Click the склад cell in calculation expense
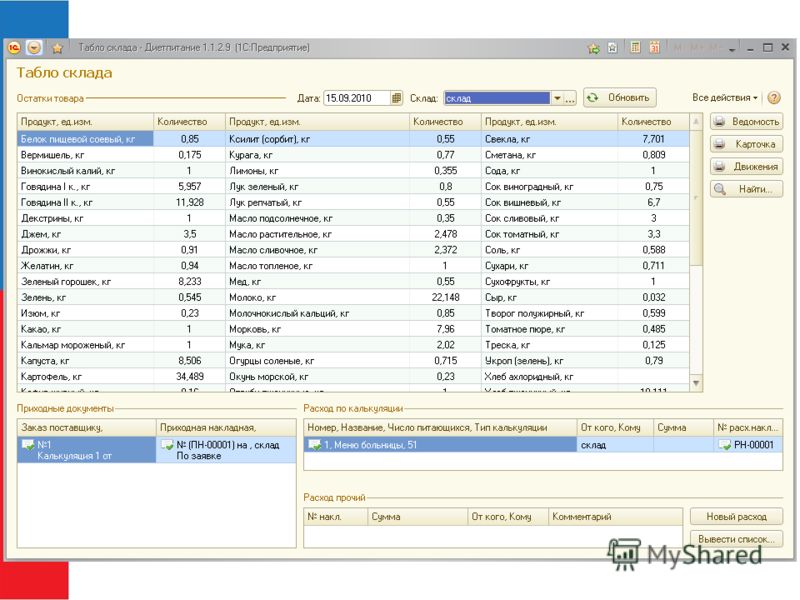Screen dimensions: 800x600 pyautogui.click(x=615, y=445)
